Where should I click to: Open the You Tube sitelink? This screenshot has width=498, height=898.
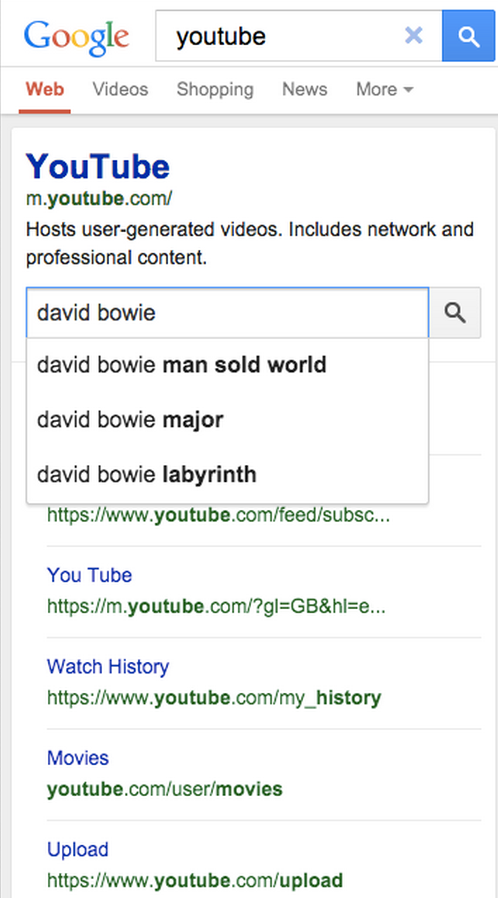point(89,575)
